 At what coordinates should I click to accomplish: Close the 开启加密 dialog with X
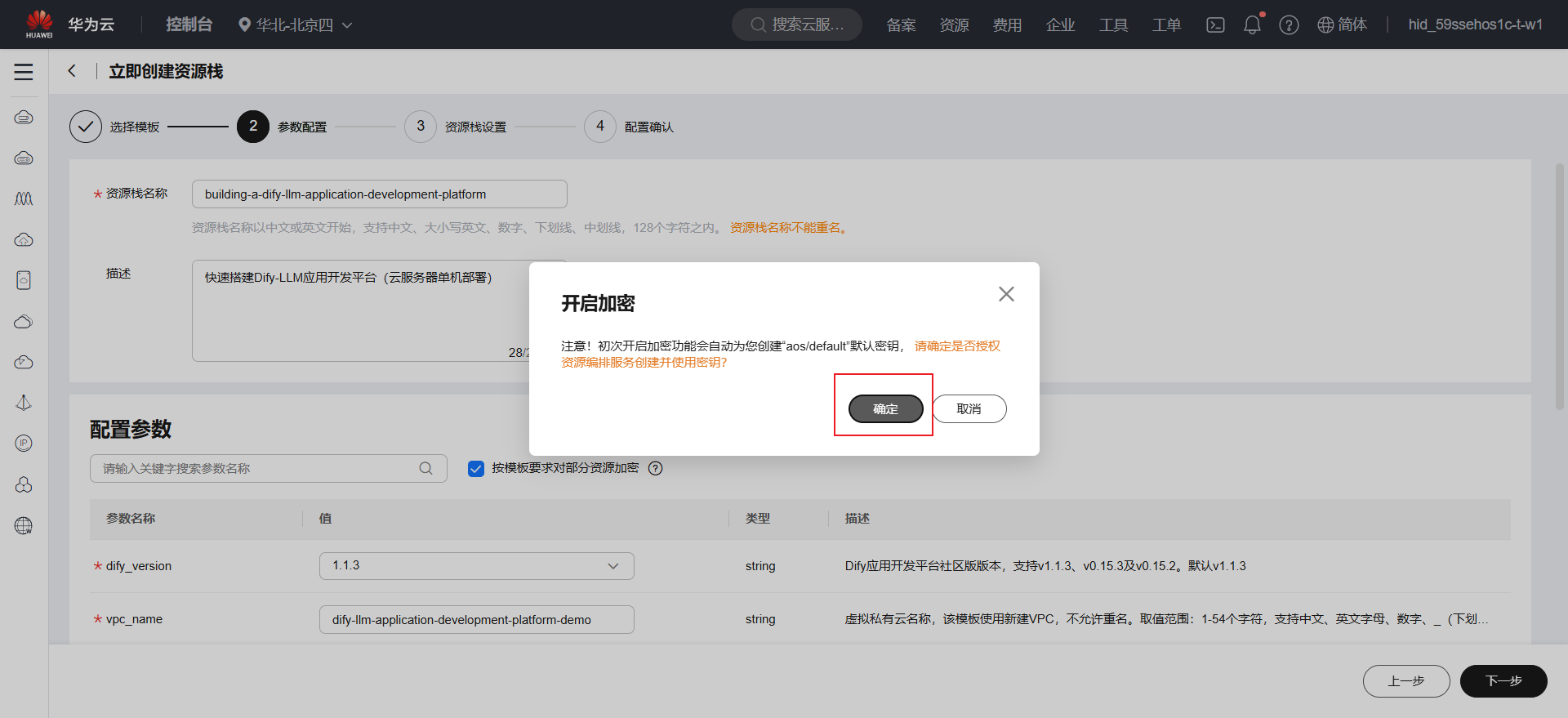[x=1006, y=294]
